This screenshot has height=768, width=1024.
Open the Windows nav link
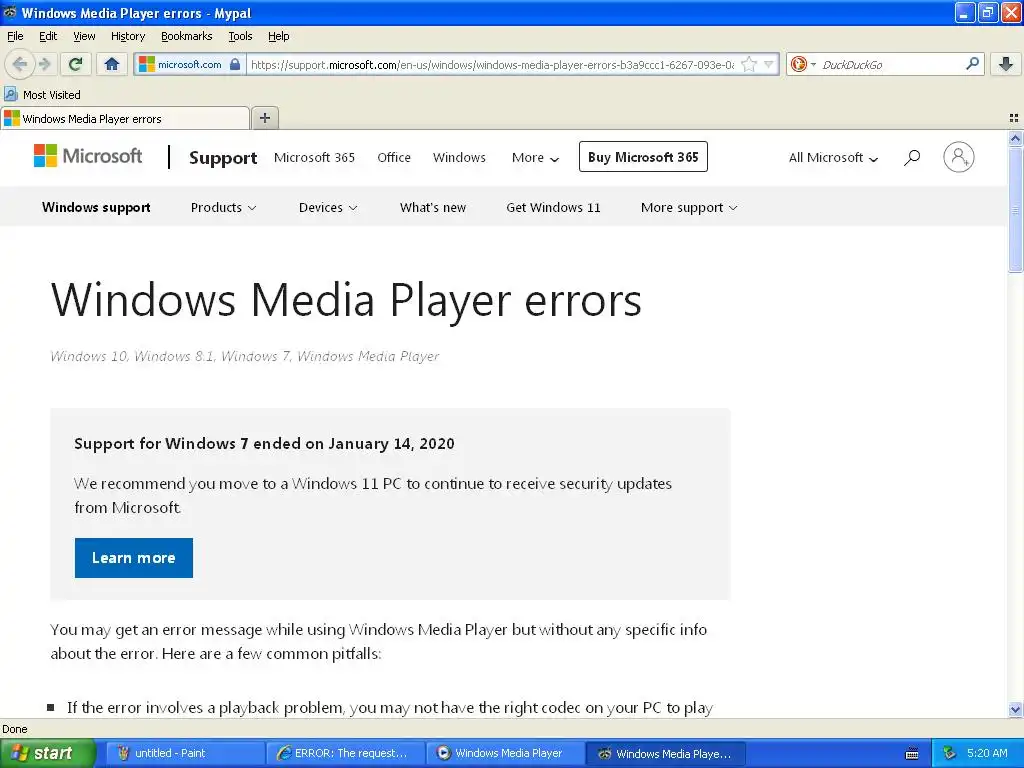pos(459,157)
